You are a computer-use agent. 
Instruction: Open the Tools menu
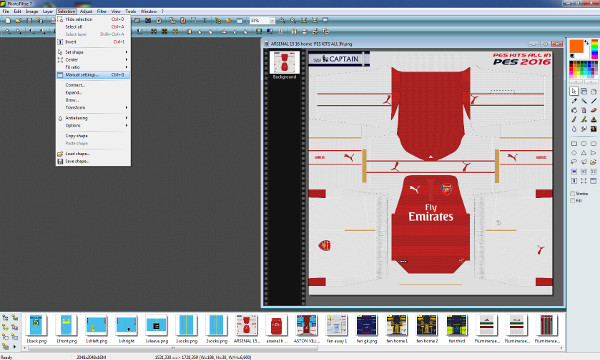(130, 11)
